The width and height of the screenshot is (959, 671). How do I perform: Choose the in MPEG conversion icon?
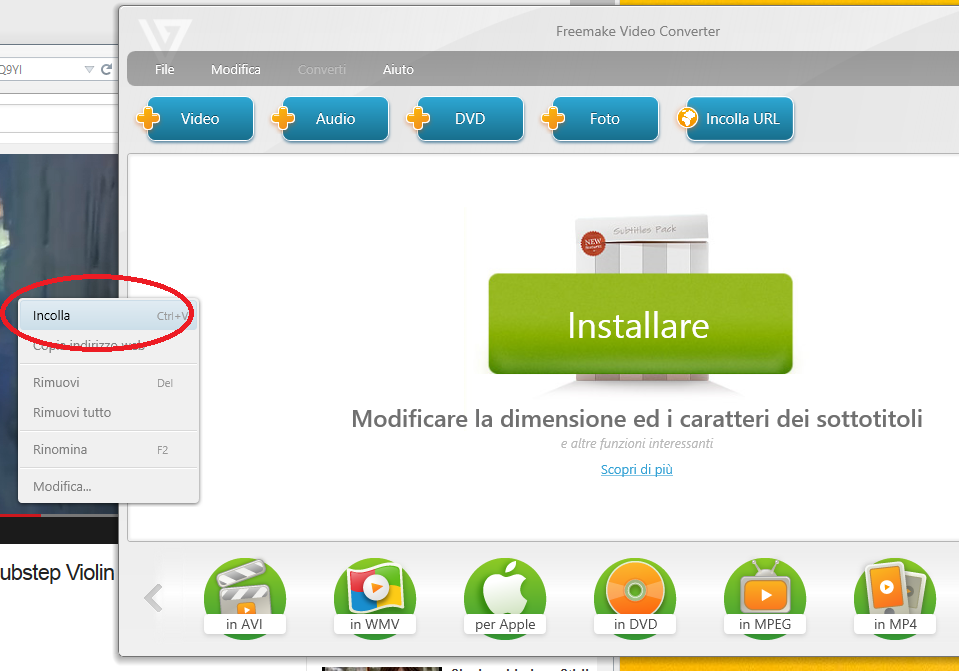tap(765, 598)
